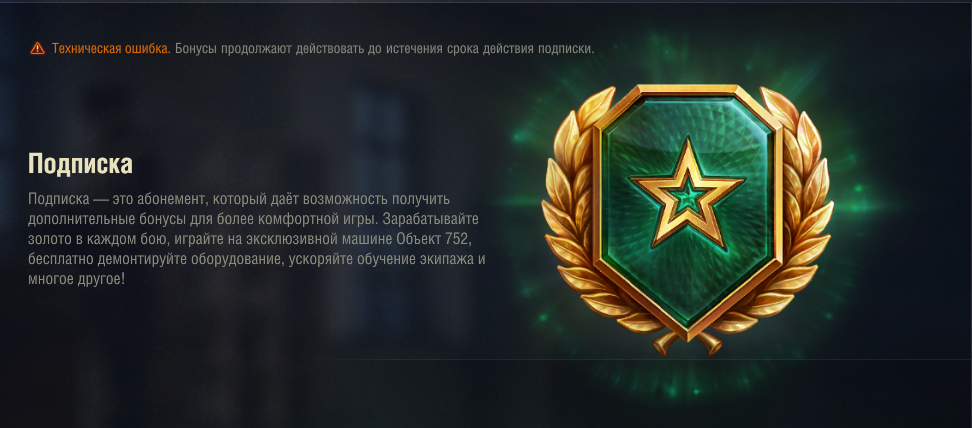The width and height of the screenshot is (972, 428).
Task: Click the gold top edge of shield frame
Action: (x=686, y=91)
